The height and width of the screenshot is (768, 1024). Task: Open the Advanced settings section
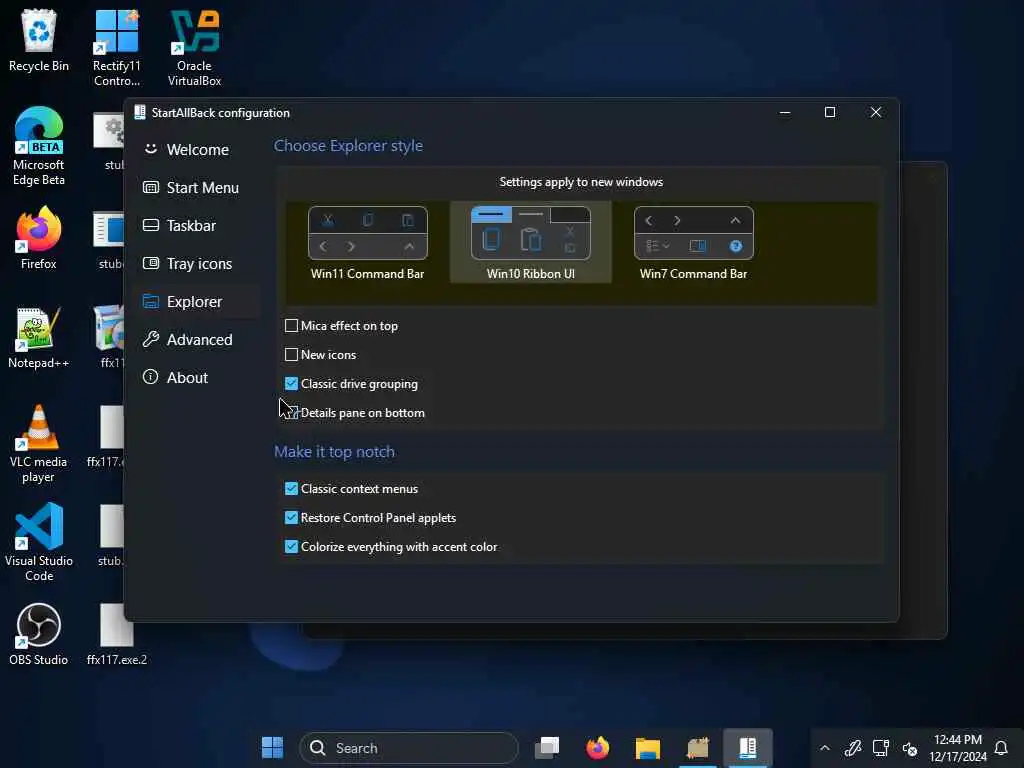pos(196,340)
